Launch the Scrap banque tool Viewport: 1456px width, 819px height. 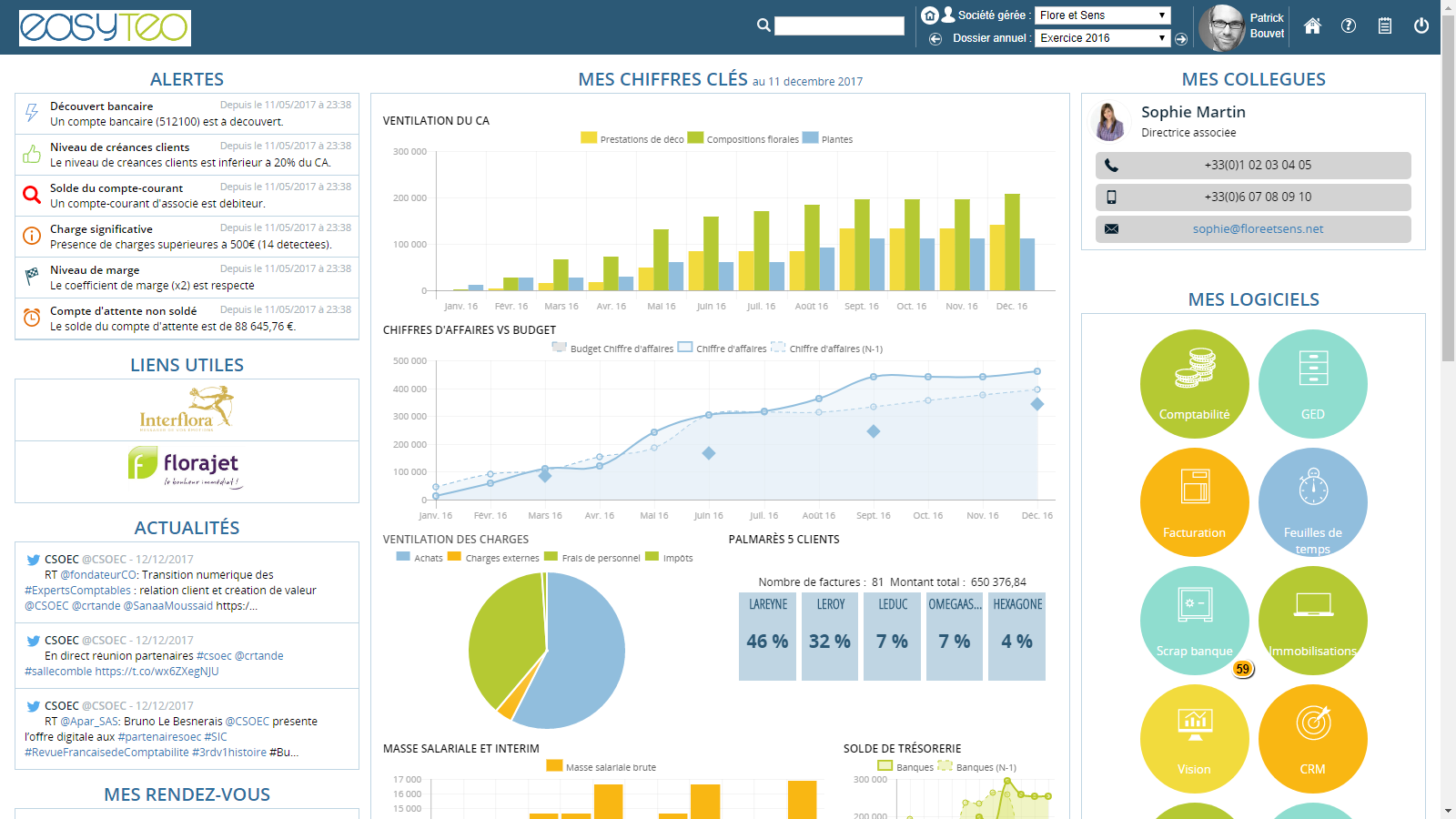pyautogui.click(x=1194, y=621)
